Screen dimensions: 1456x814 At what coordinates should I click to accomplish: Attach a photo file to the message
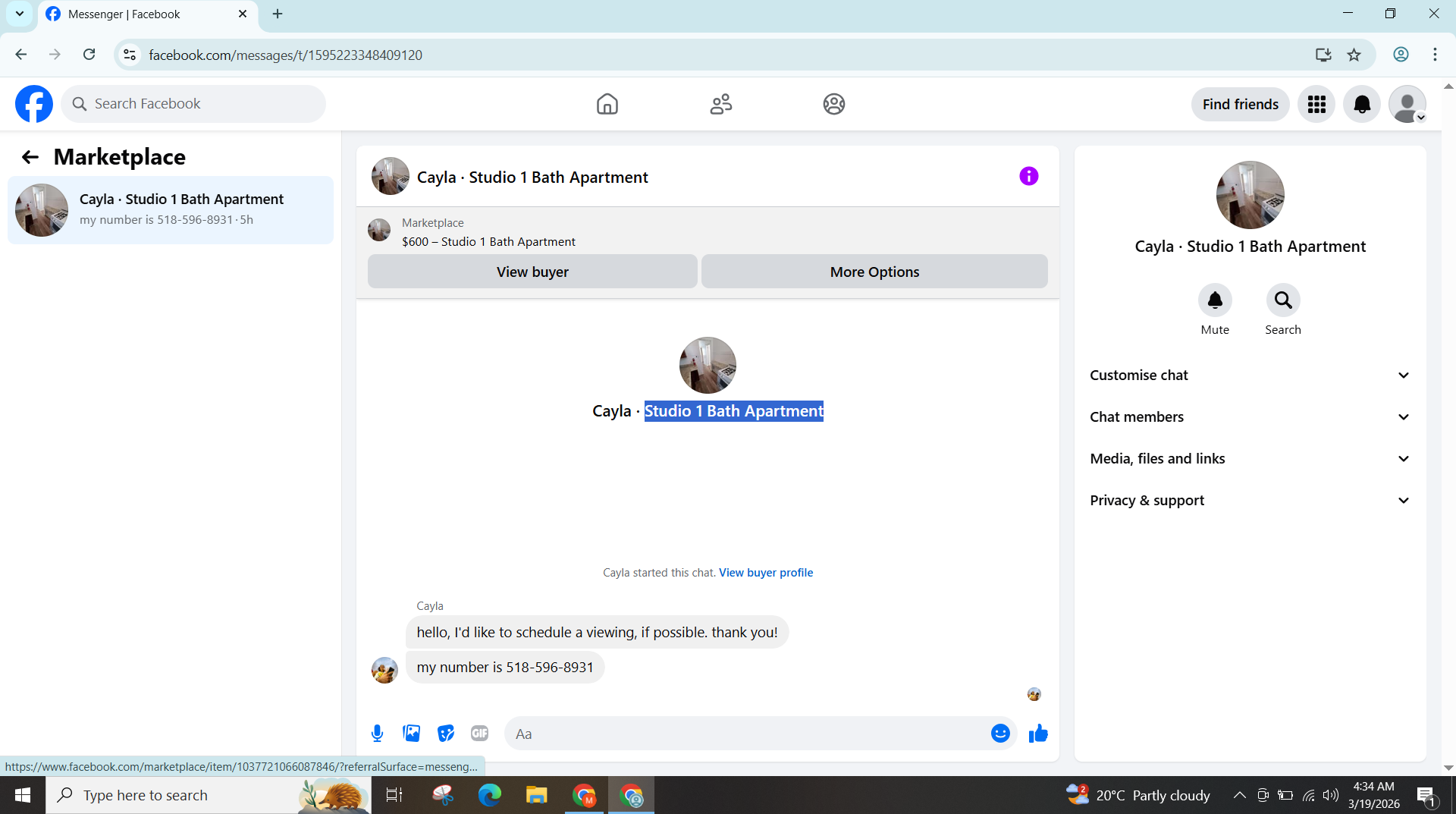pos(411,734)
